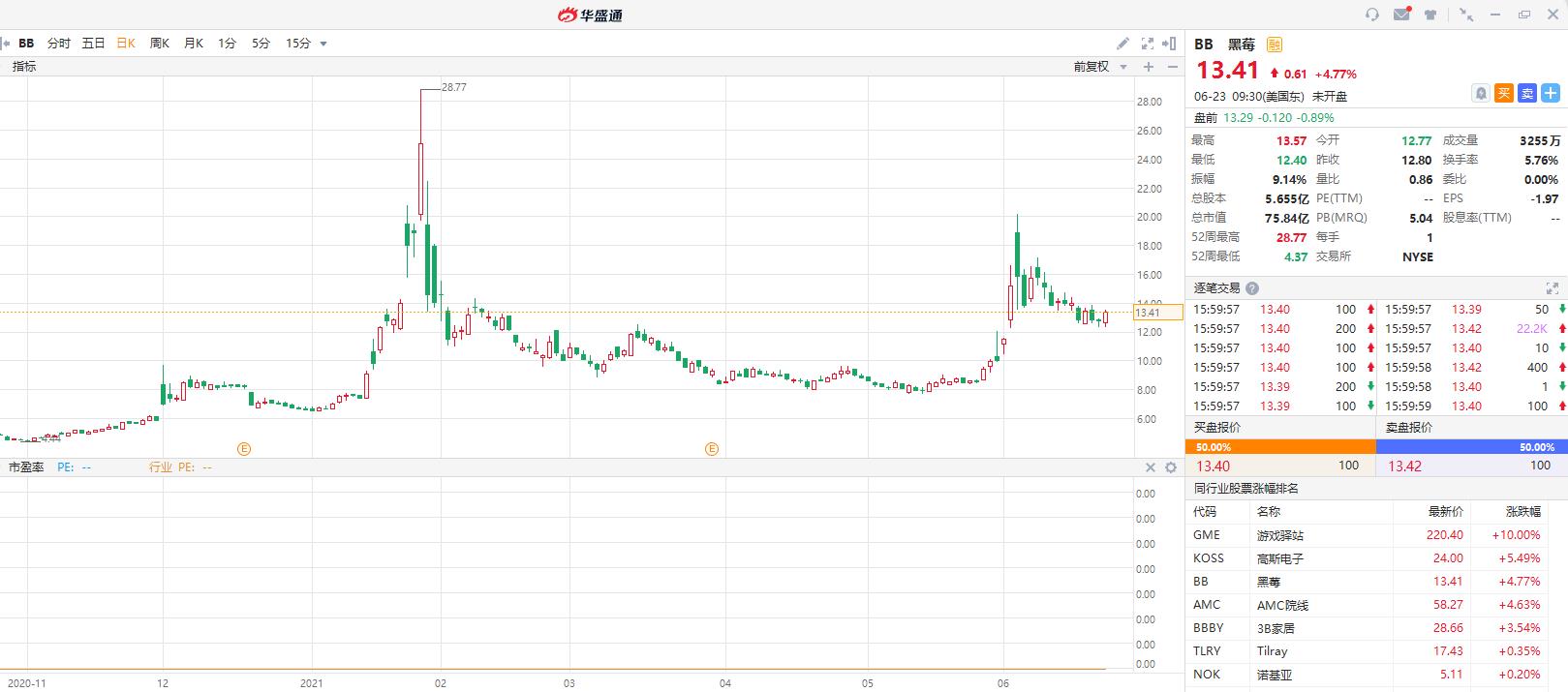This screenshot has width=1568, height=692.
Task: Open customer service headset icon
Action: click(x=1371, y=15)
